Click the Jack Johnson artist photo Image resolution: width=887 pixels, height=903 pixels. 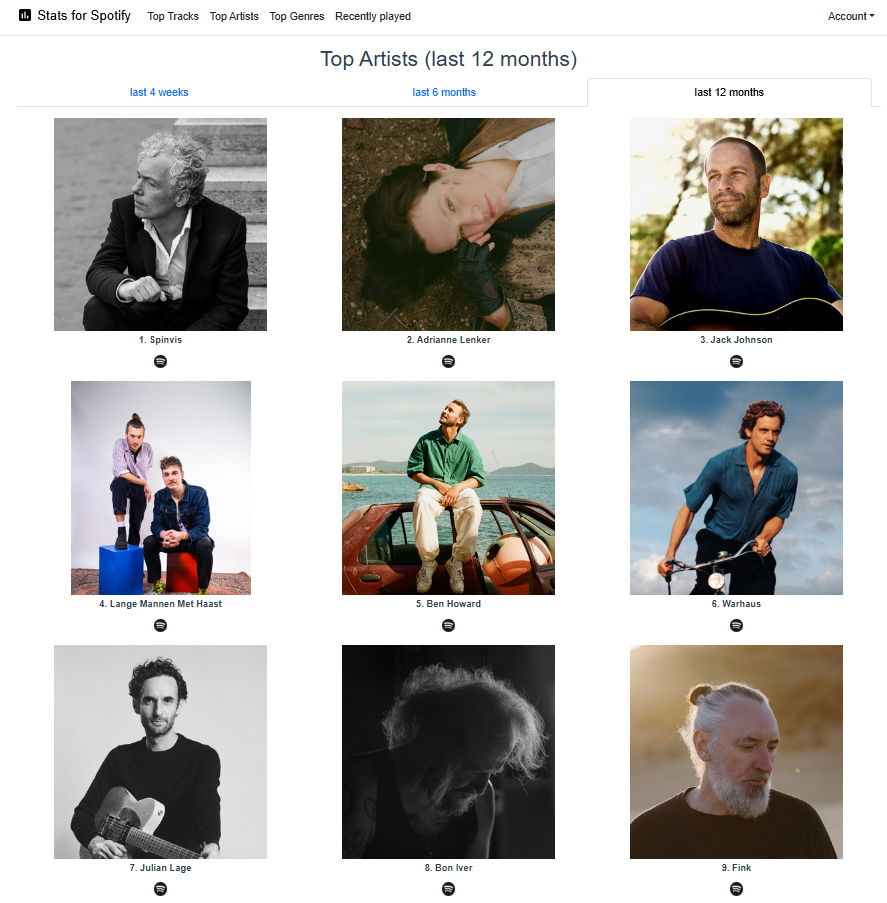(736, 225)
